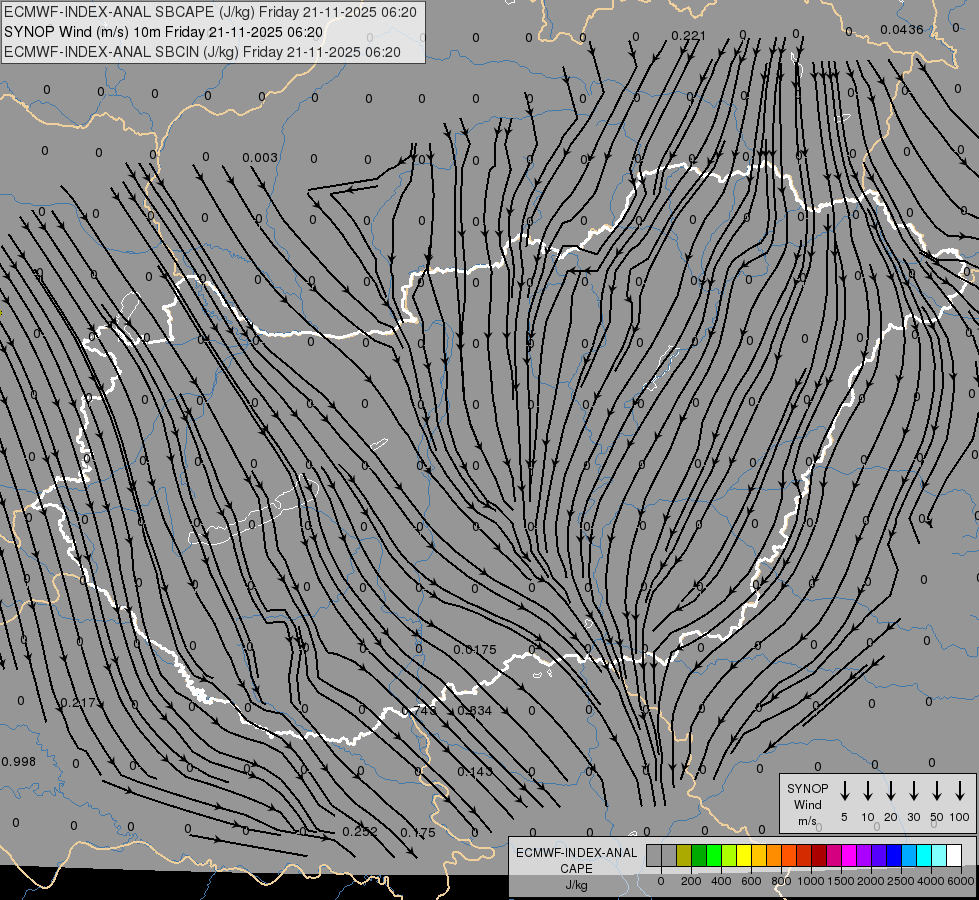The image size is (979, 900).
Task: Select the SYNOP Wind 10m title line
Action: pos(163,32)
